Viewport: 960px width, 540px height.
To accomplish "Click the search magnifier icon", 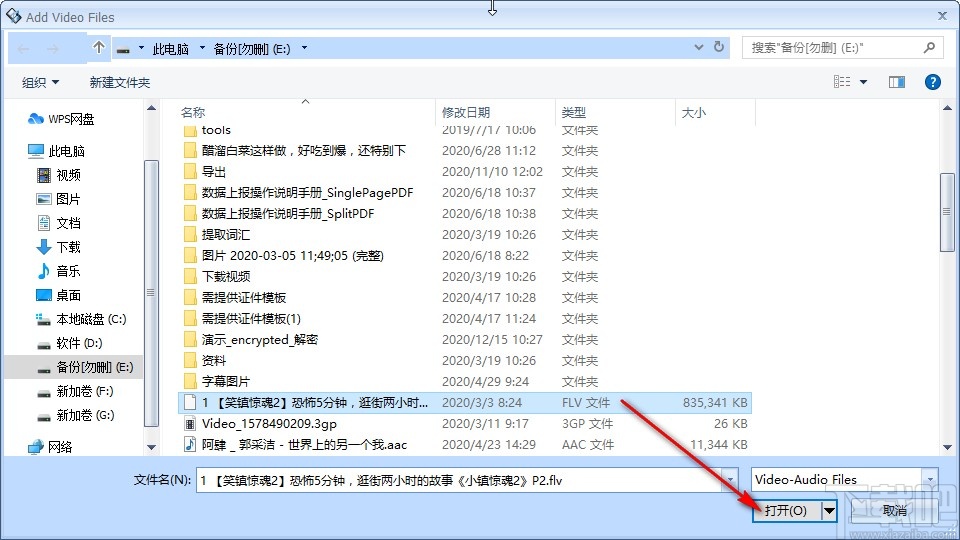I will (929, 47).
